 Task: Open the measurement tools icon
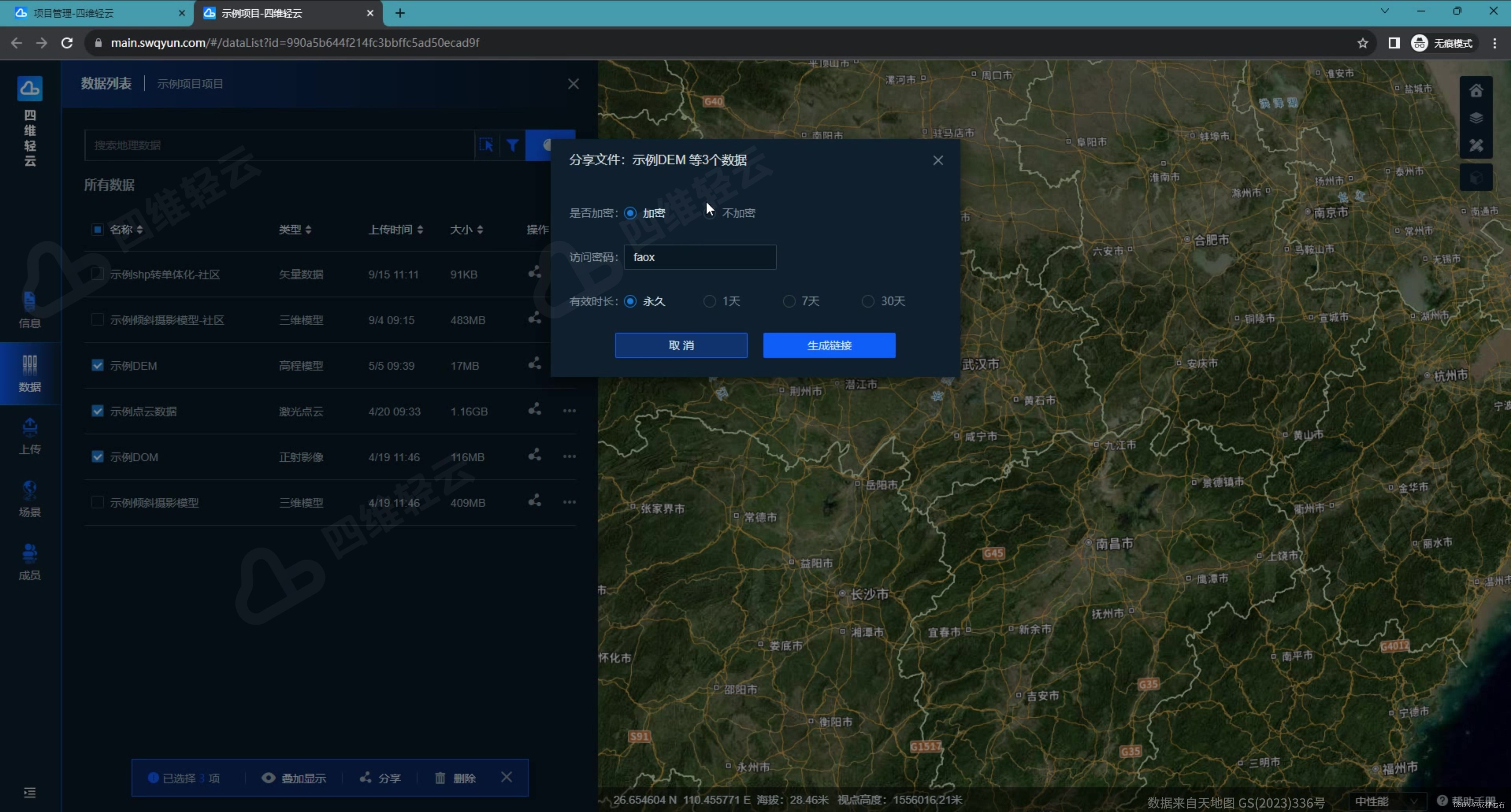pos(1476,145)
